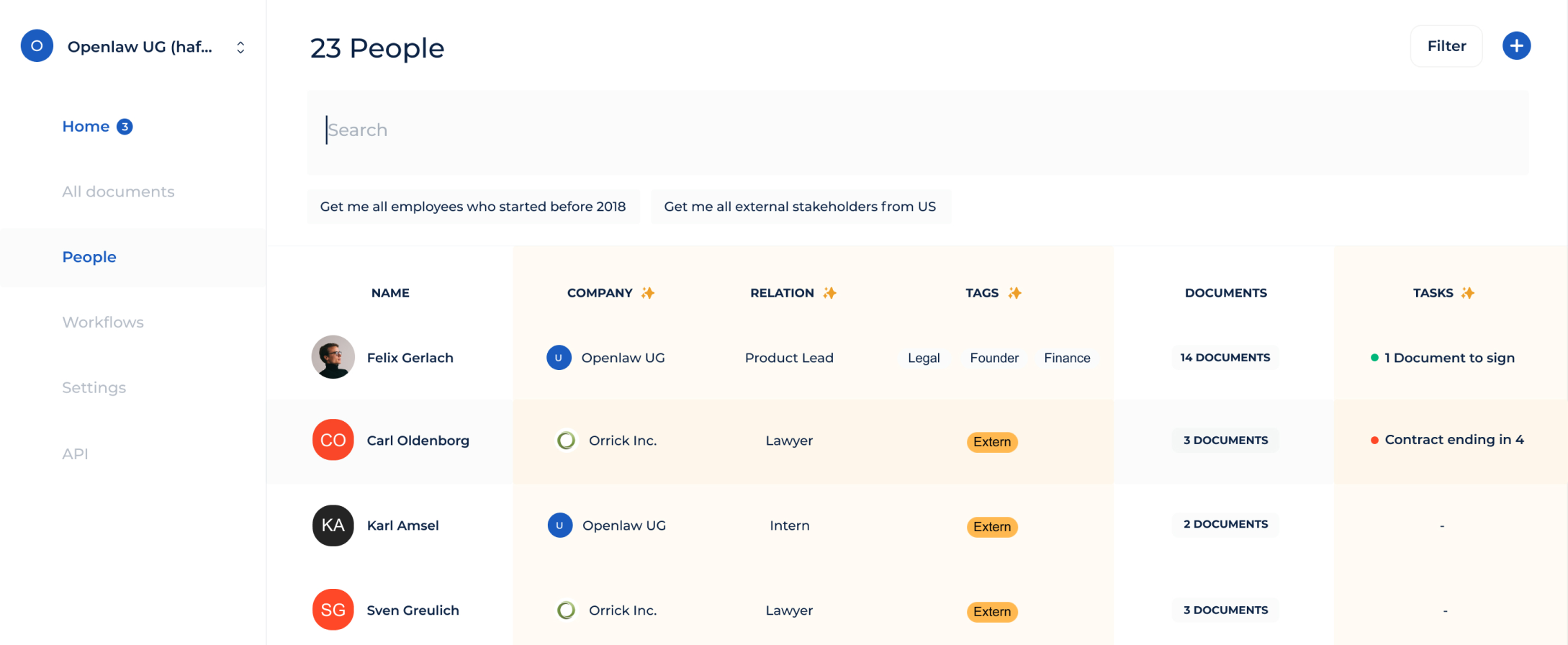This screenshot has width=1568, height=645.
Task: Click the Orrick Inc. logo in Carl's row
Action: [567, 441]
